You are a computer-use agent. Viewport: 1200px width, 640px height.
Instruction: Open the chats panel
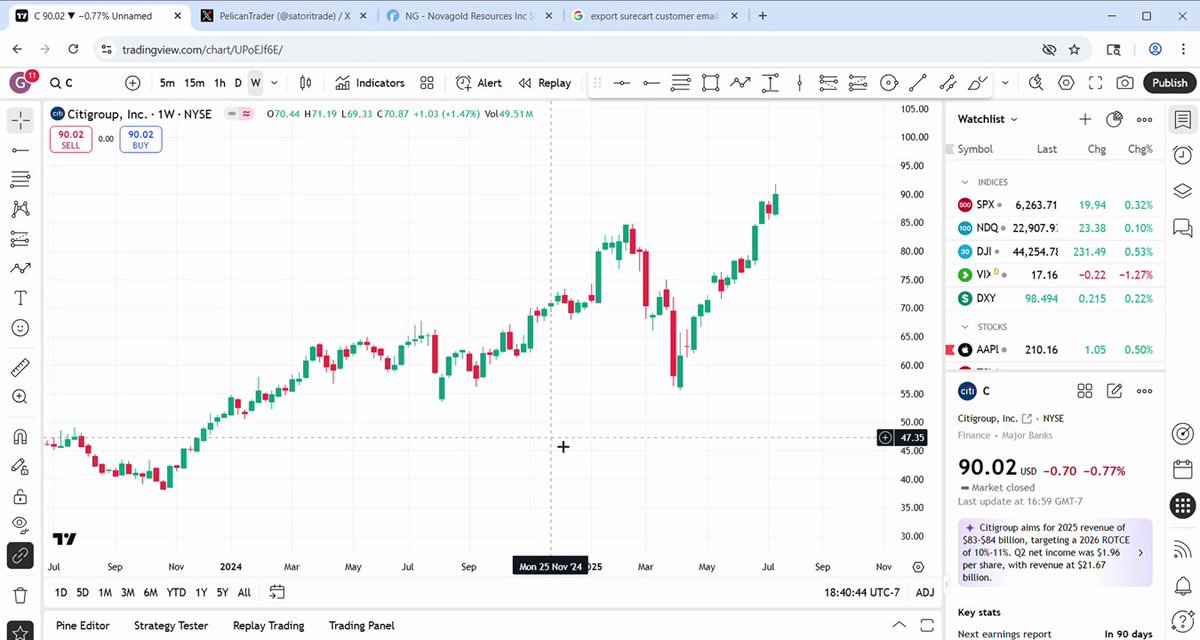point(1182,227)
